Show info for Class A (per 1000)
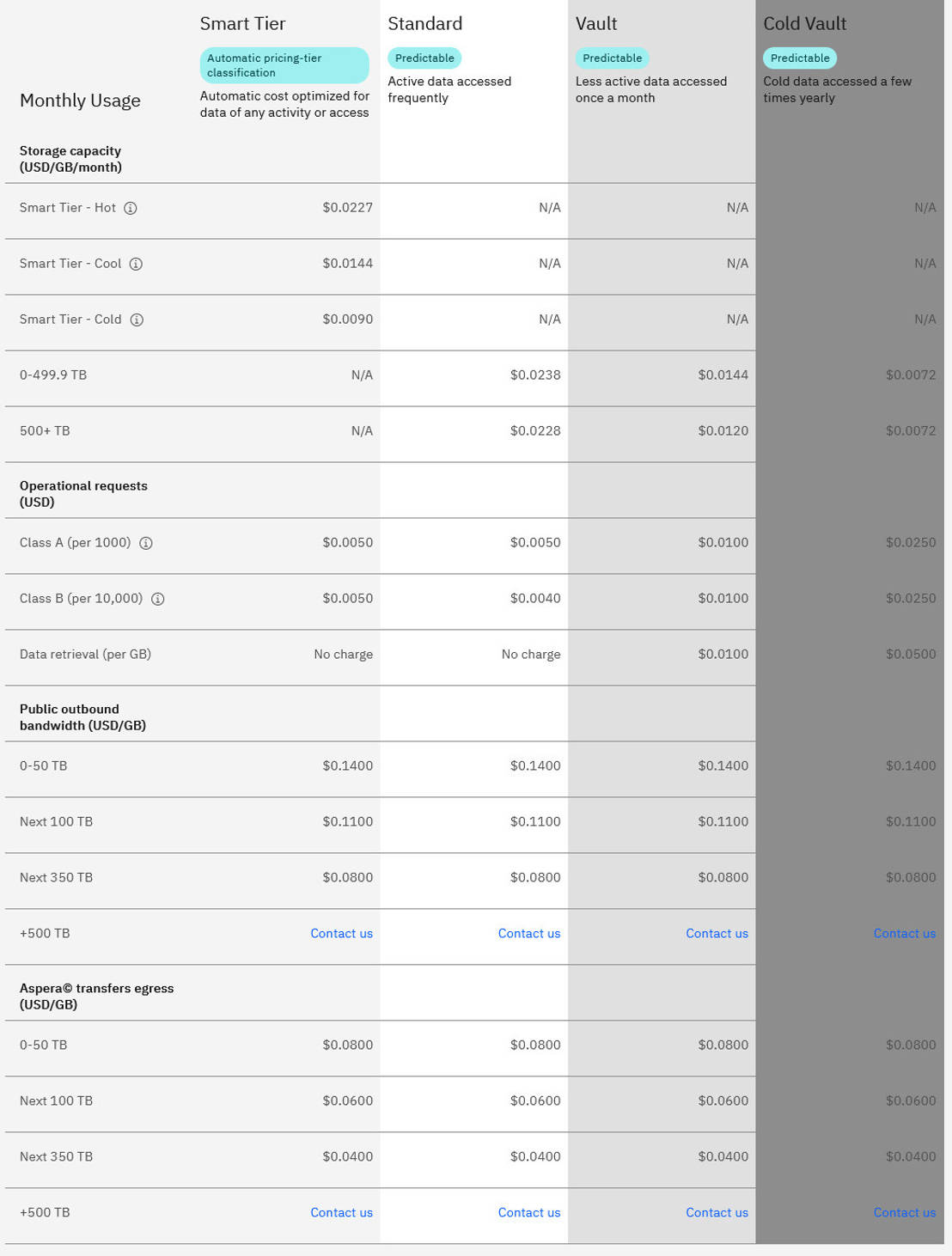The width and height of the screenshot is (952, 1256). [x=146, y=543]
